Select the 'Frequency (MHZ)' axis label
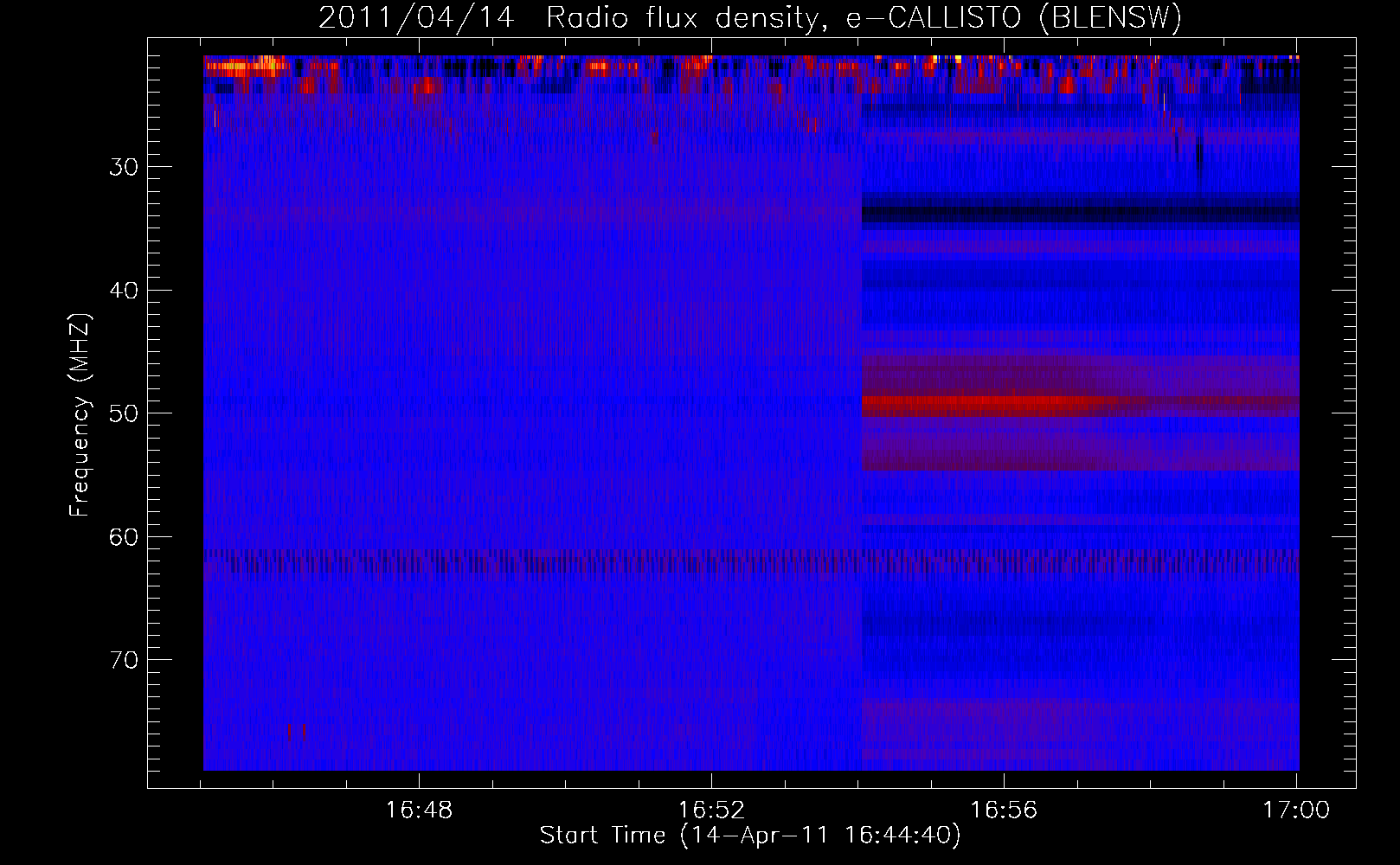 tap(80, 414)
